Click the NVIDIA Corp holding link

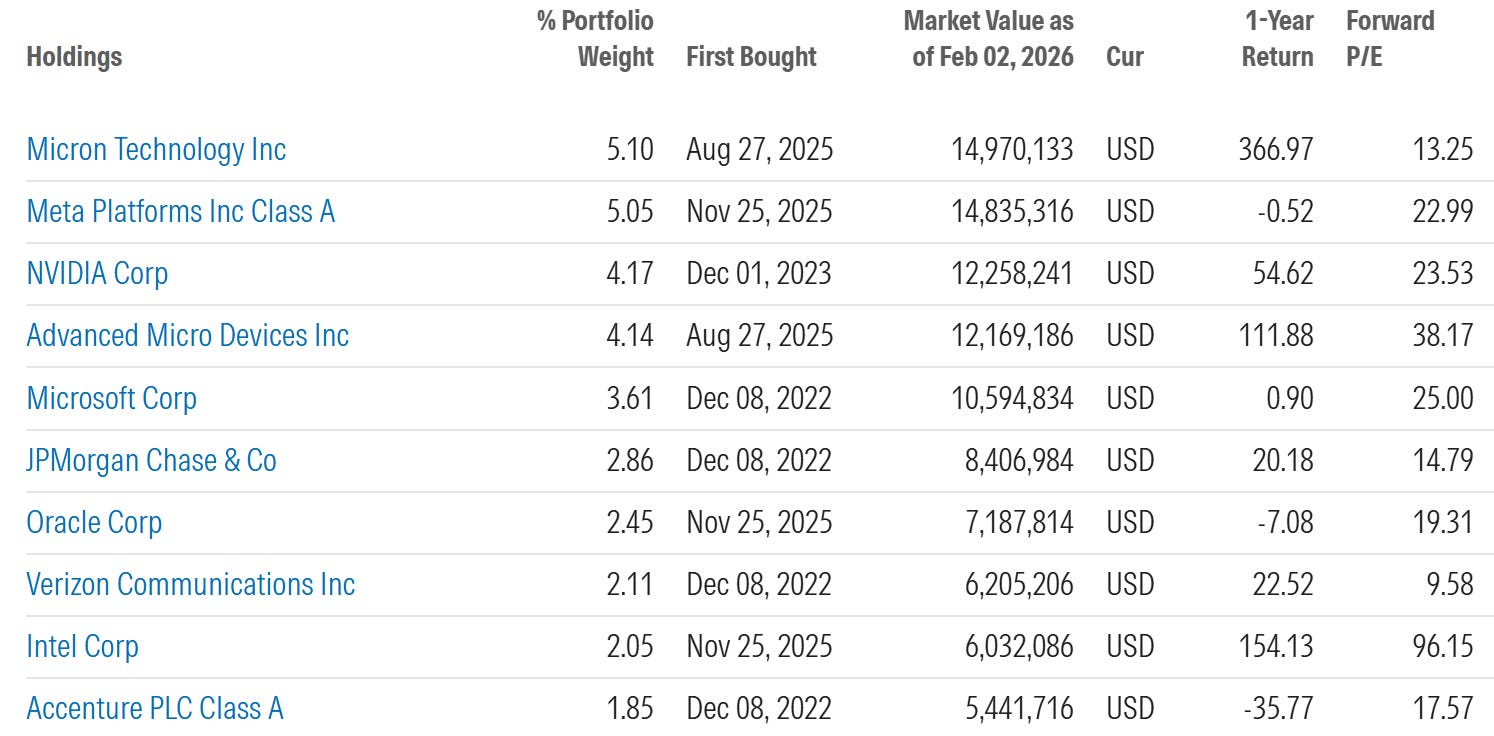97,274
